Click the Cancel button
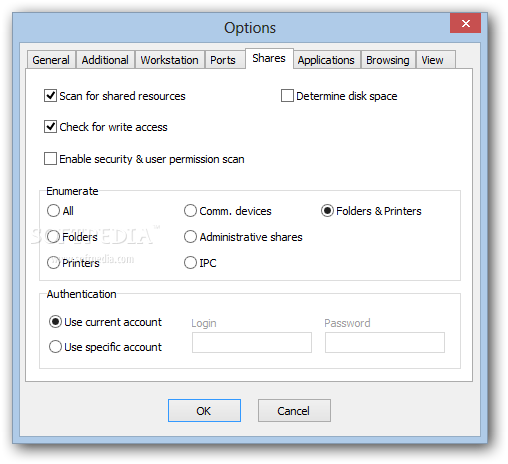This screenshot has height=464, width=508. 294,411
